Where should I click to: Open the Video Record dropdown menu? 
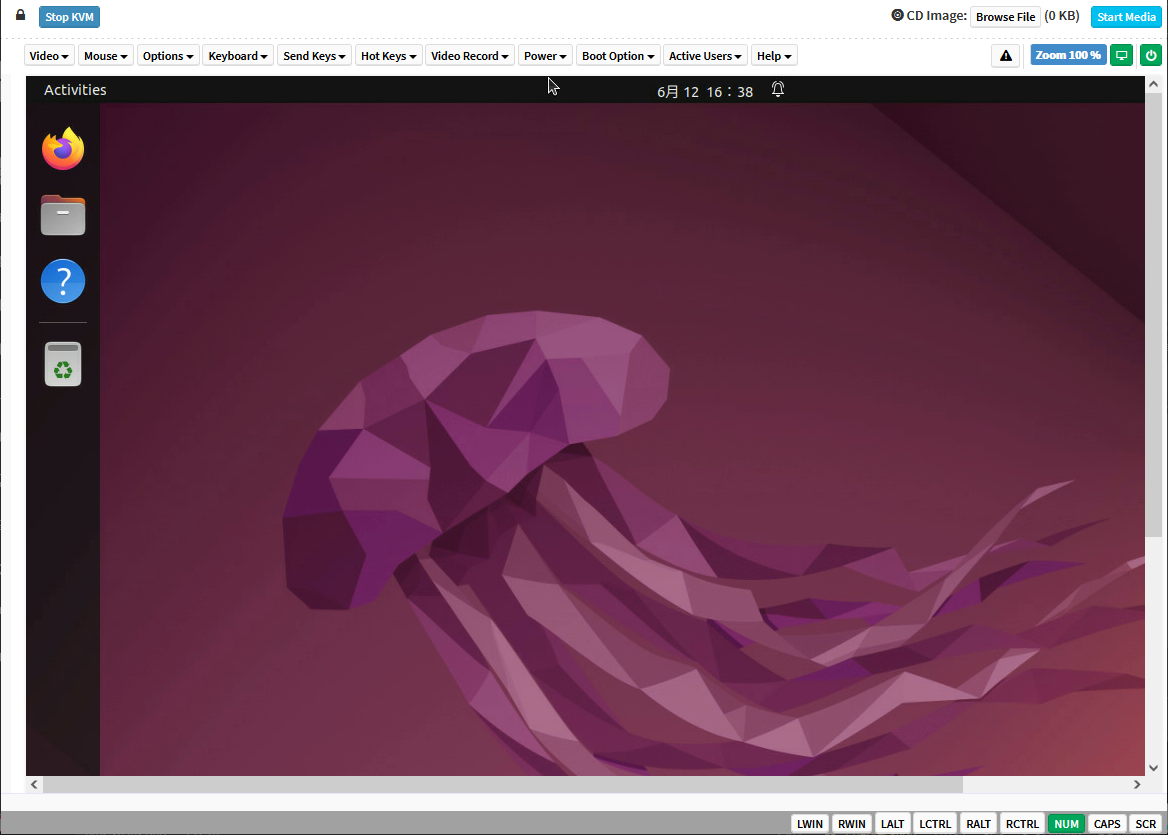click(x=469, y=56)
